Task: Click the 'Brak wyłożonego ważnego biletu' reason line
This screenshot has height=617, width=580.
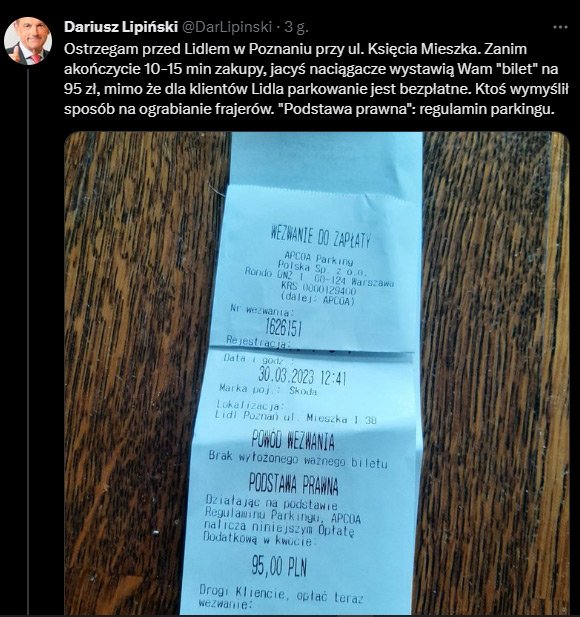Action: point(298,460)
